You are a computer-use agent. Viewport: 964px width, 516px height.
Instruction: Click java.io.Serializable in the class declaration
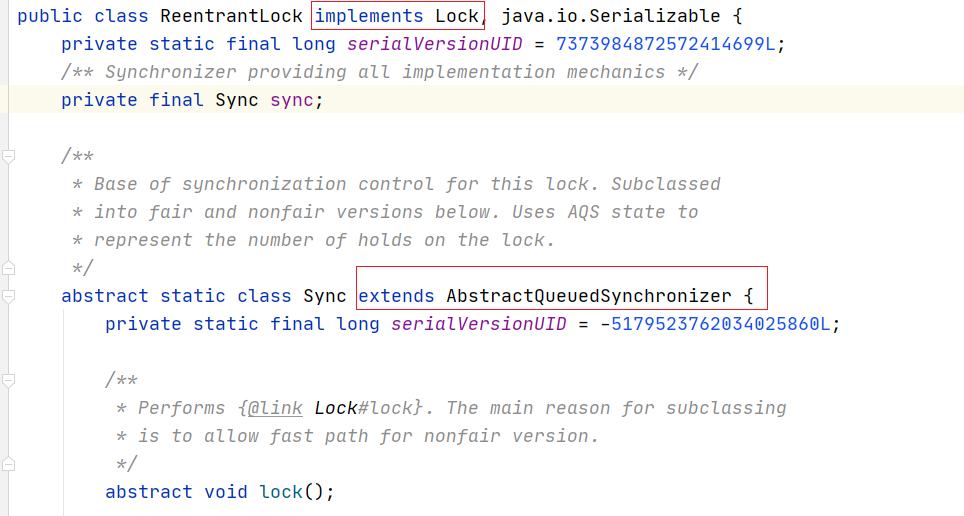click(x=619, y=16)
